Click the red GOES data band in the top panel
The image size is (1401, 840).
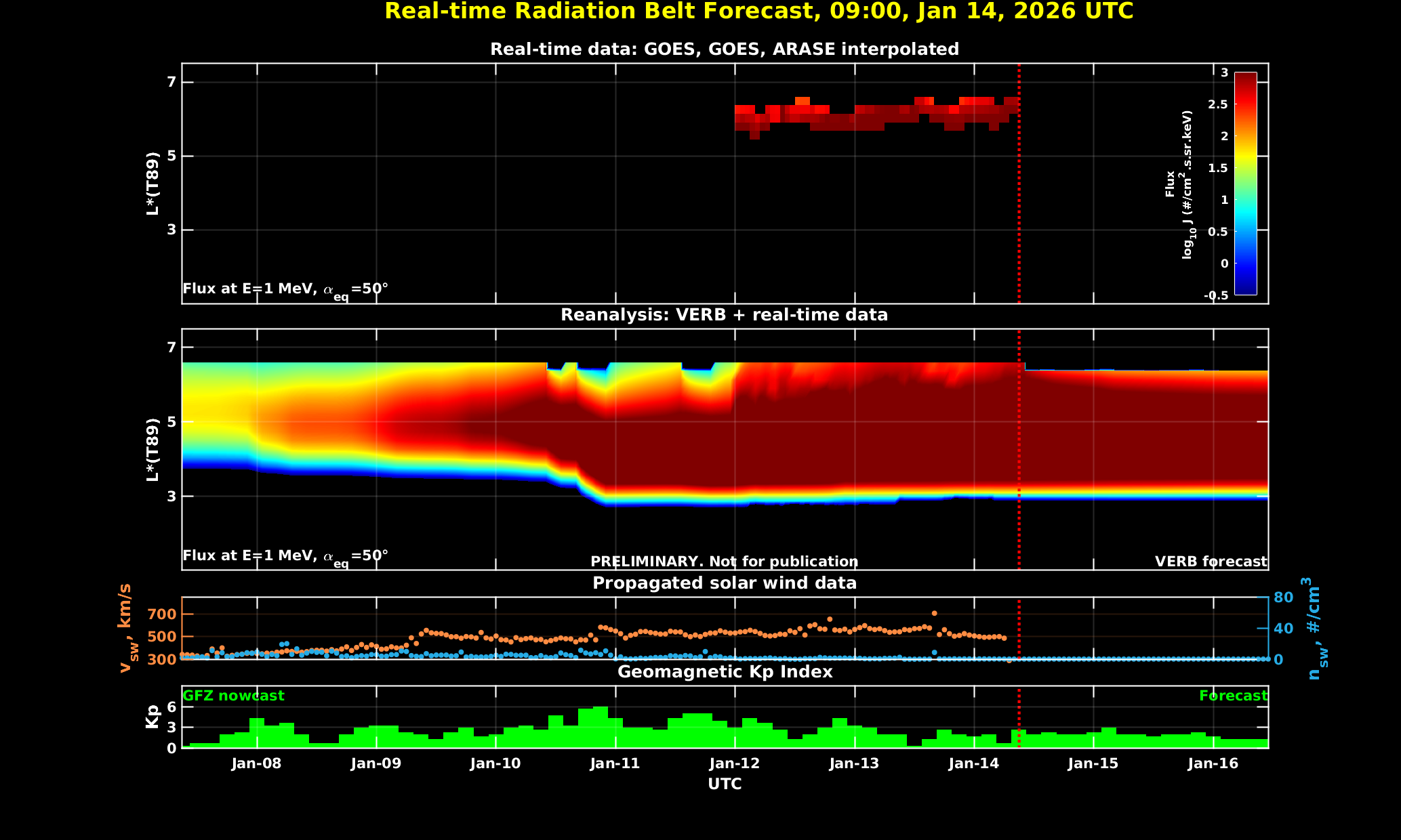[874, 117]
